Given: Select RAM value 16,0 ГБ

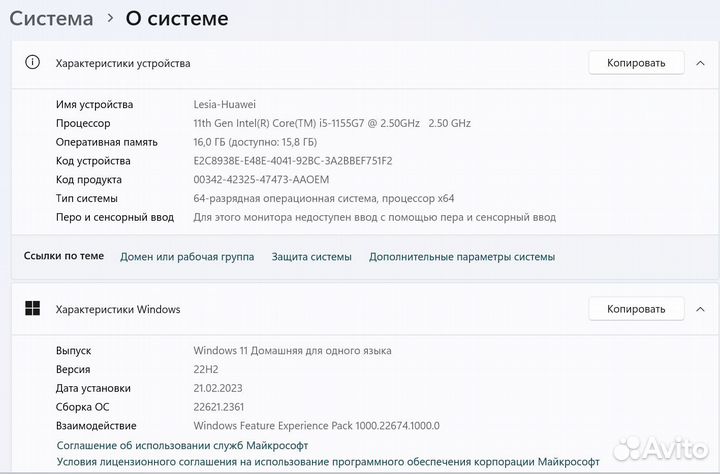Looking at the screenshot, I should [255, 142].
